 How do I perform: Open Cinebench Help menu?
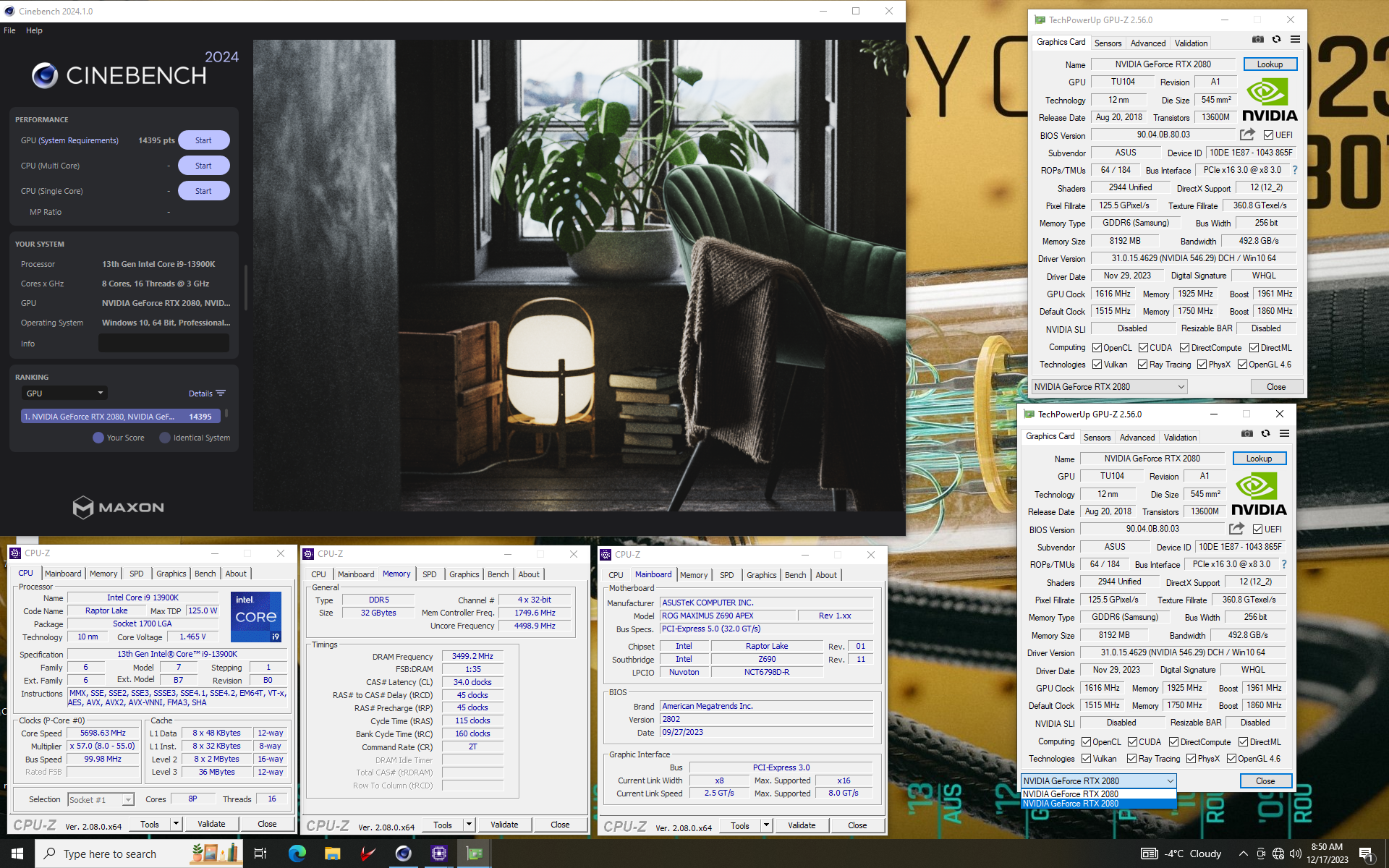pyautogui.click(x=34, y=30)
